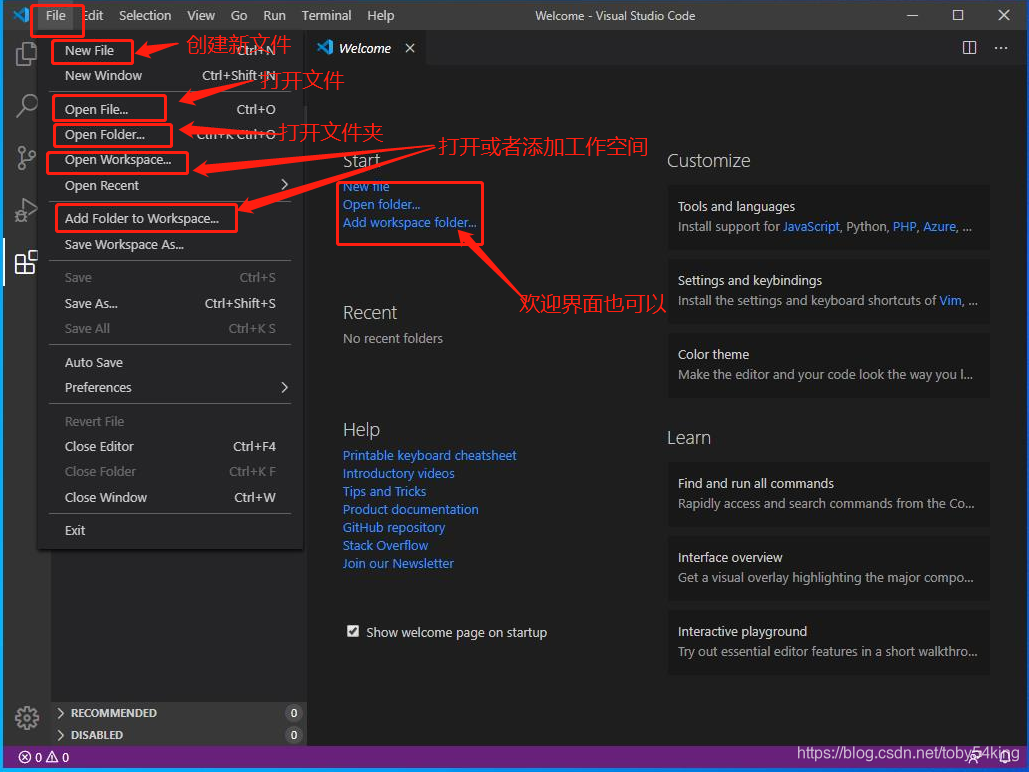The image size is (1029, 772).
Task: Expand the DISABLED extensions section
Action: click(177, 735)
